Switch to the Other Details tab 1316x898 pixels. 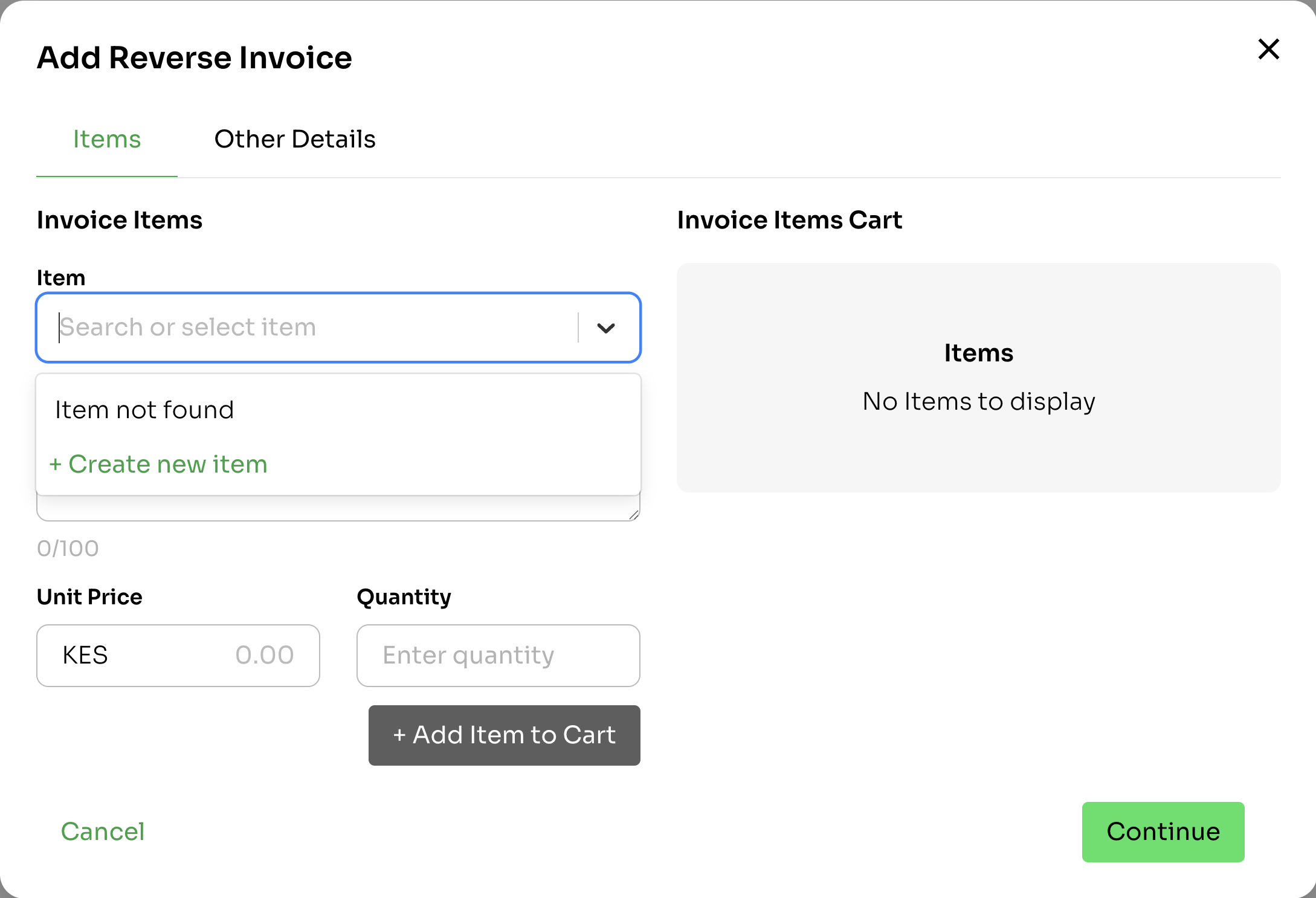[x=295, y=139]
